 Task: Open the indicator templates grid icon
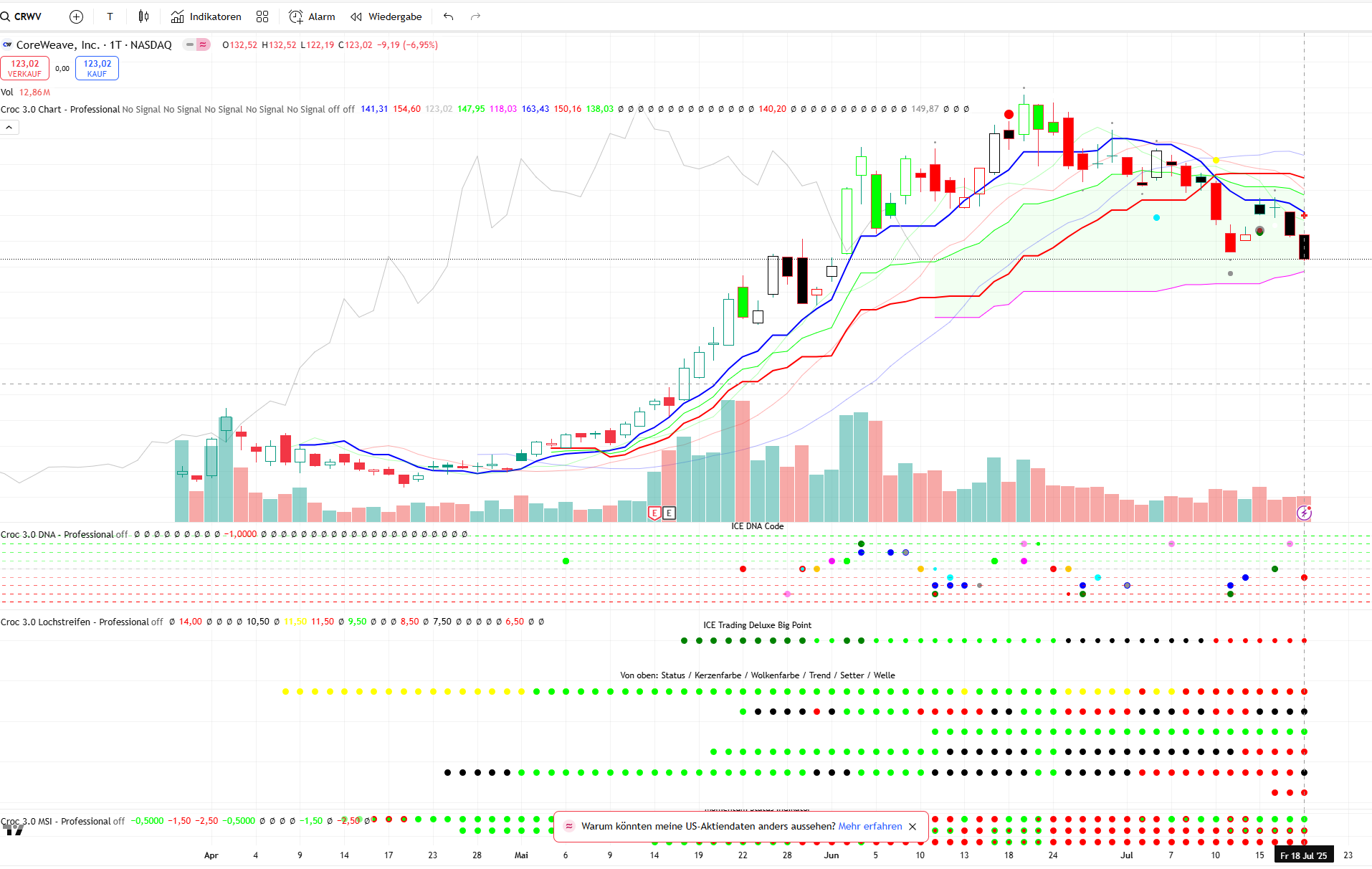click(262, 16)
